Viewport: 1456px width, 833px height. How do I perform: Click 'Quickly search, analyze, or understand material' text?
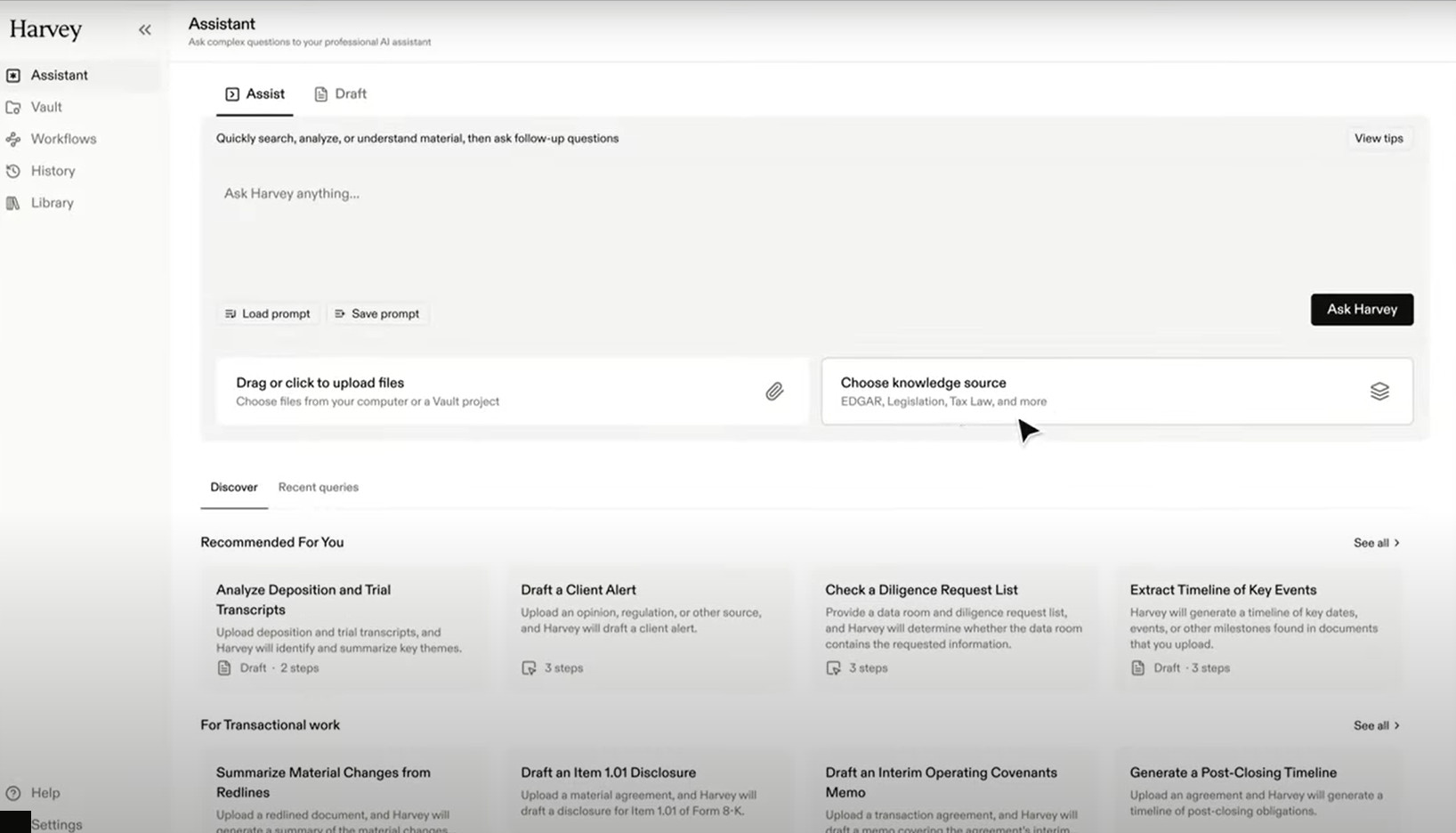417,139
